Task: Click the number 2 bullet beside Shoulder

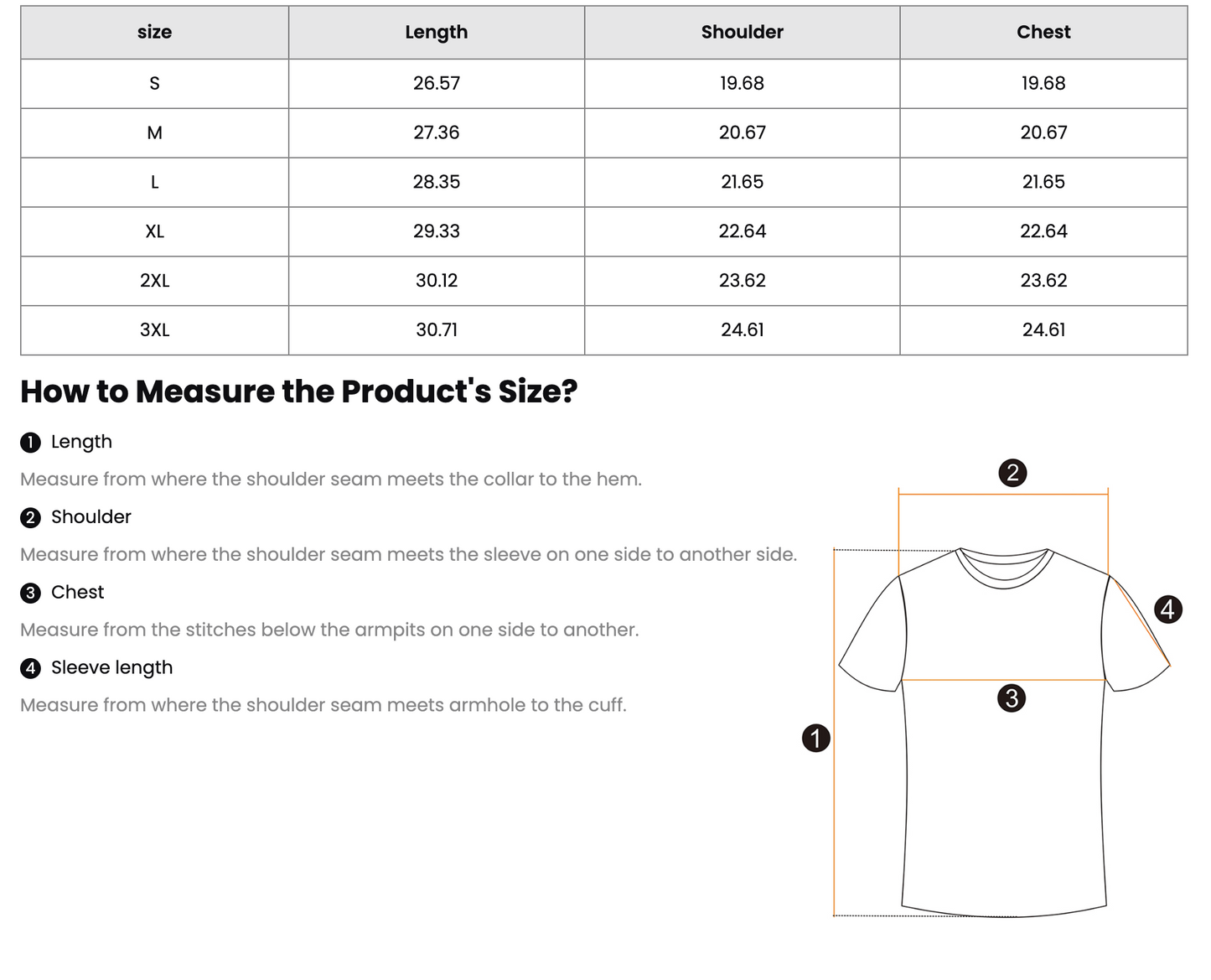Action: pyautogui.click(x=30, y=517)
